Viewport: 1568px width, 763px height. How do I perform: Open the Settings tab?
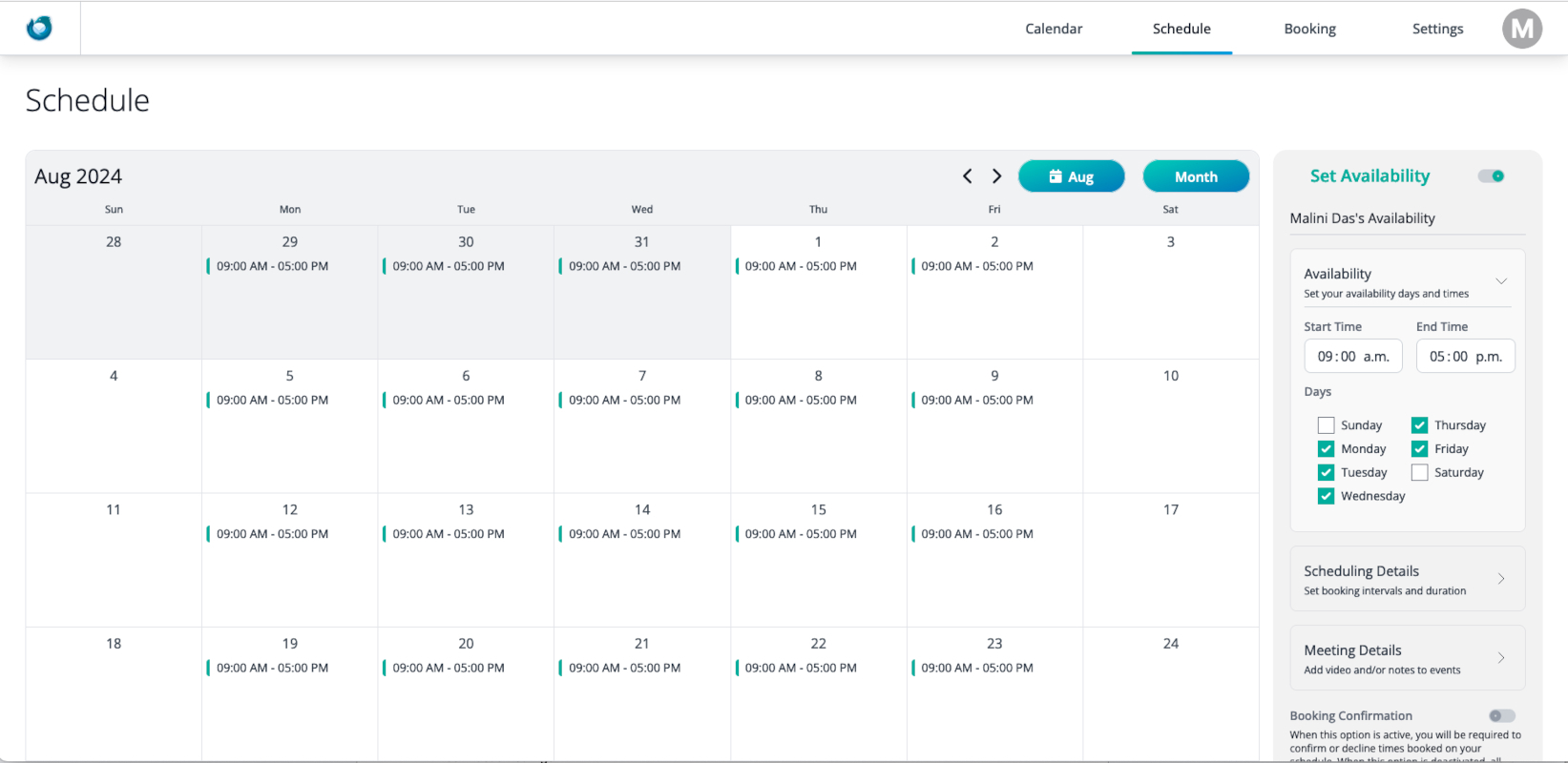pyautogui.click(x=1437, y=29)
